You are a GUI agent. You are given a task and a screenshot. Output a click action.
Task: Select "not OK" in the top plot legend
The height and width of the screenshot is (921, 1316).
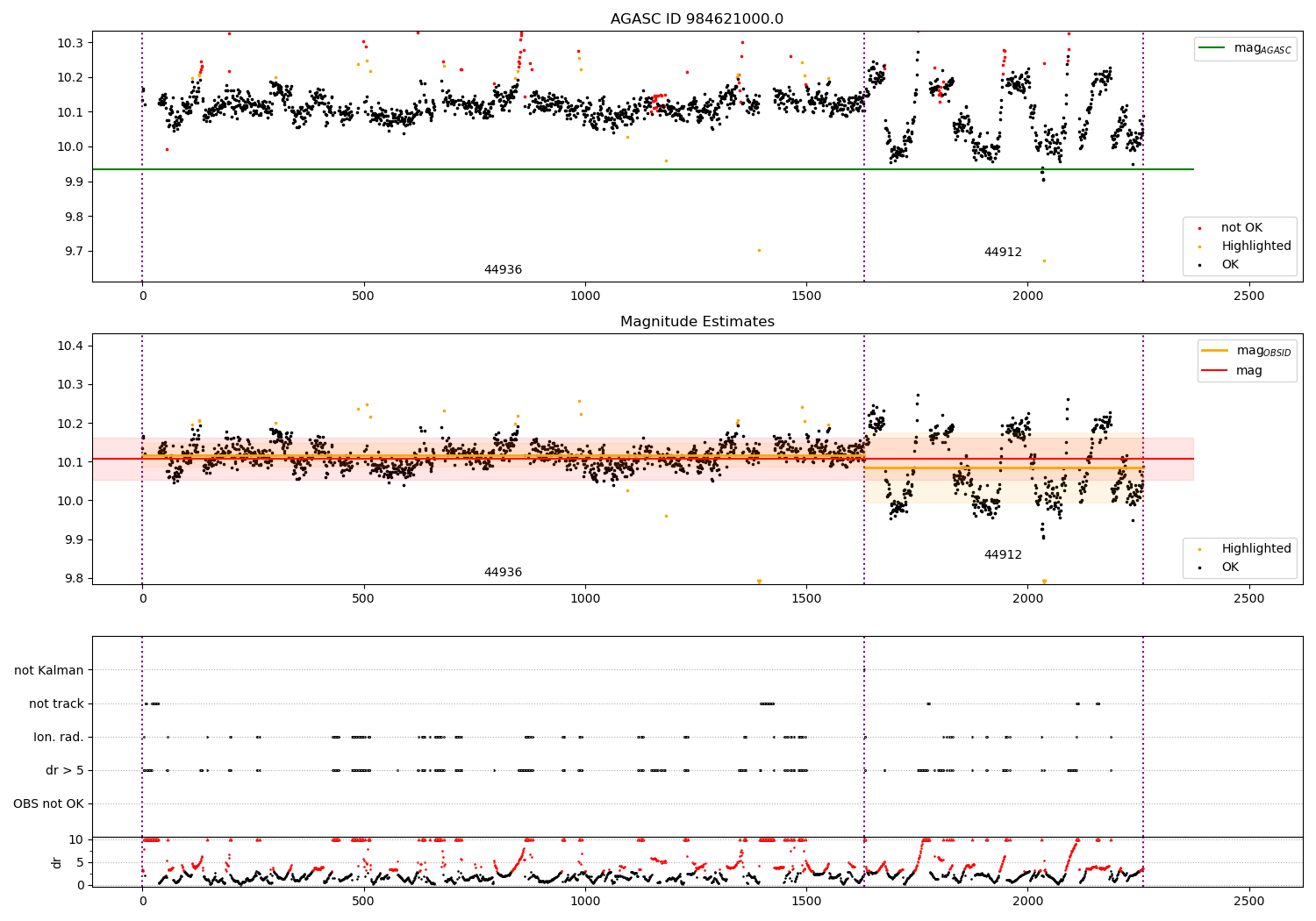pos(1241,228)
